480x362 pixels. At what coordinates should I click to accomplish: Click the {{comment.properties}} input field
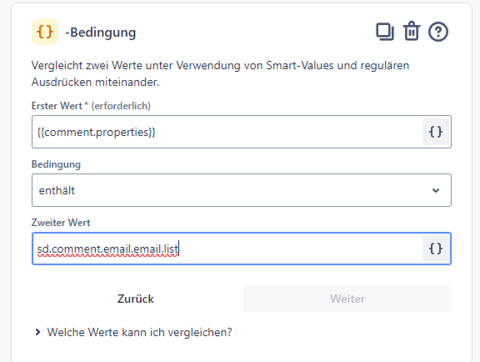click(227, 132)
